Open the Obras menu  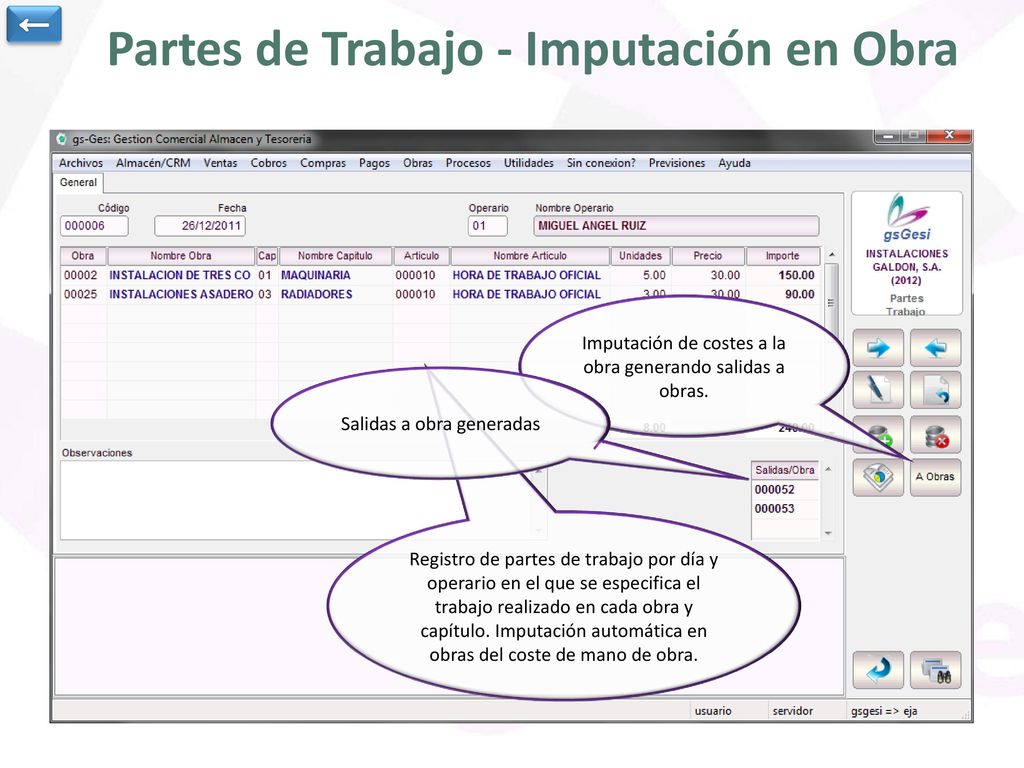click(x=417, y=163)
